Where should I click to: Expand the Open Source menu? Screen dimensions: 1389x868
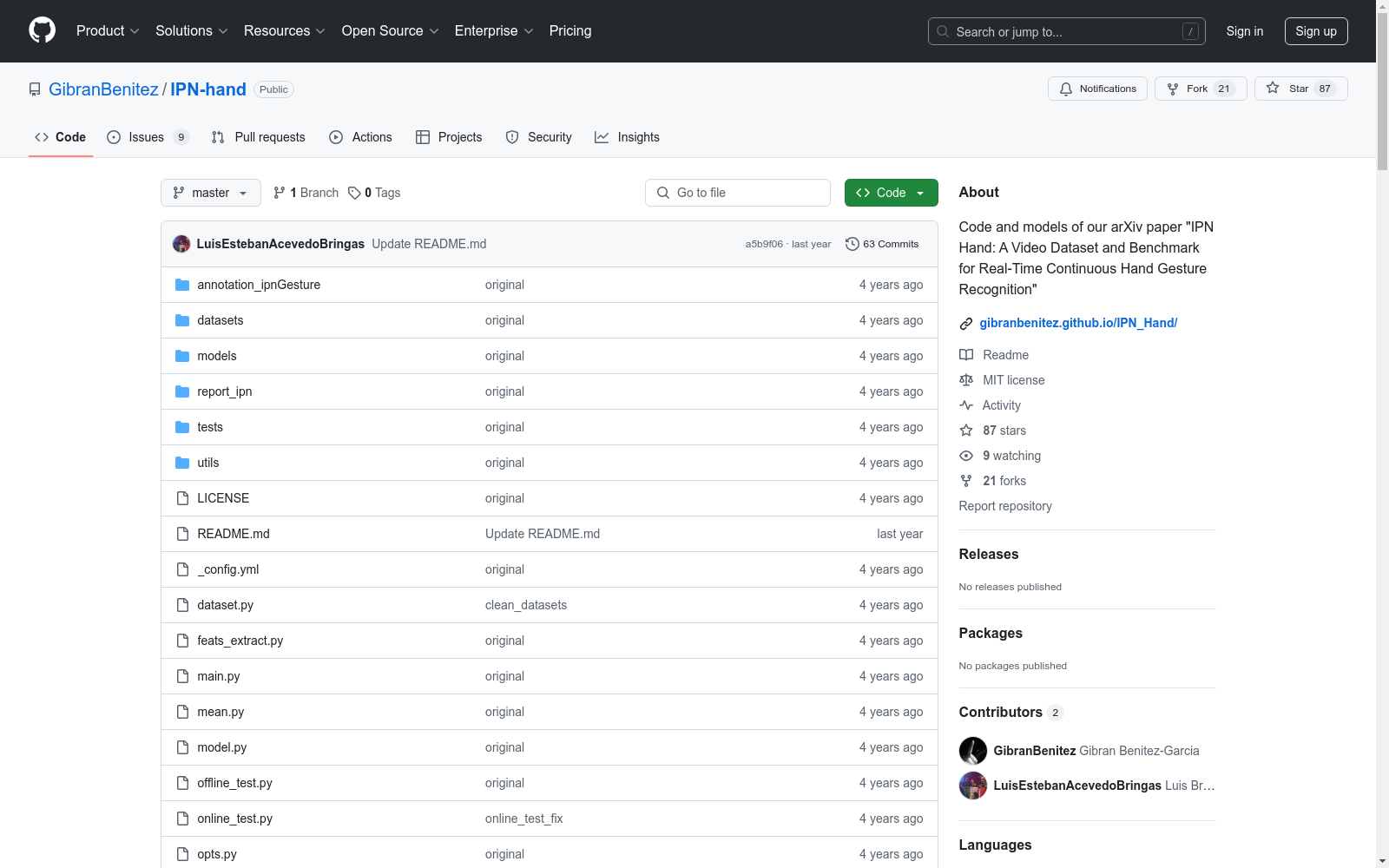click(390, 31)
